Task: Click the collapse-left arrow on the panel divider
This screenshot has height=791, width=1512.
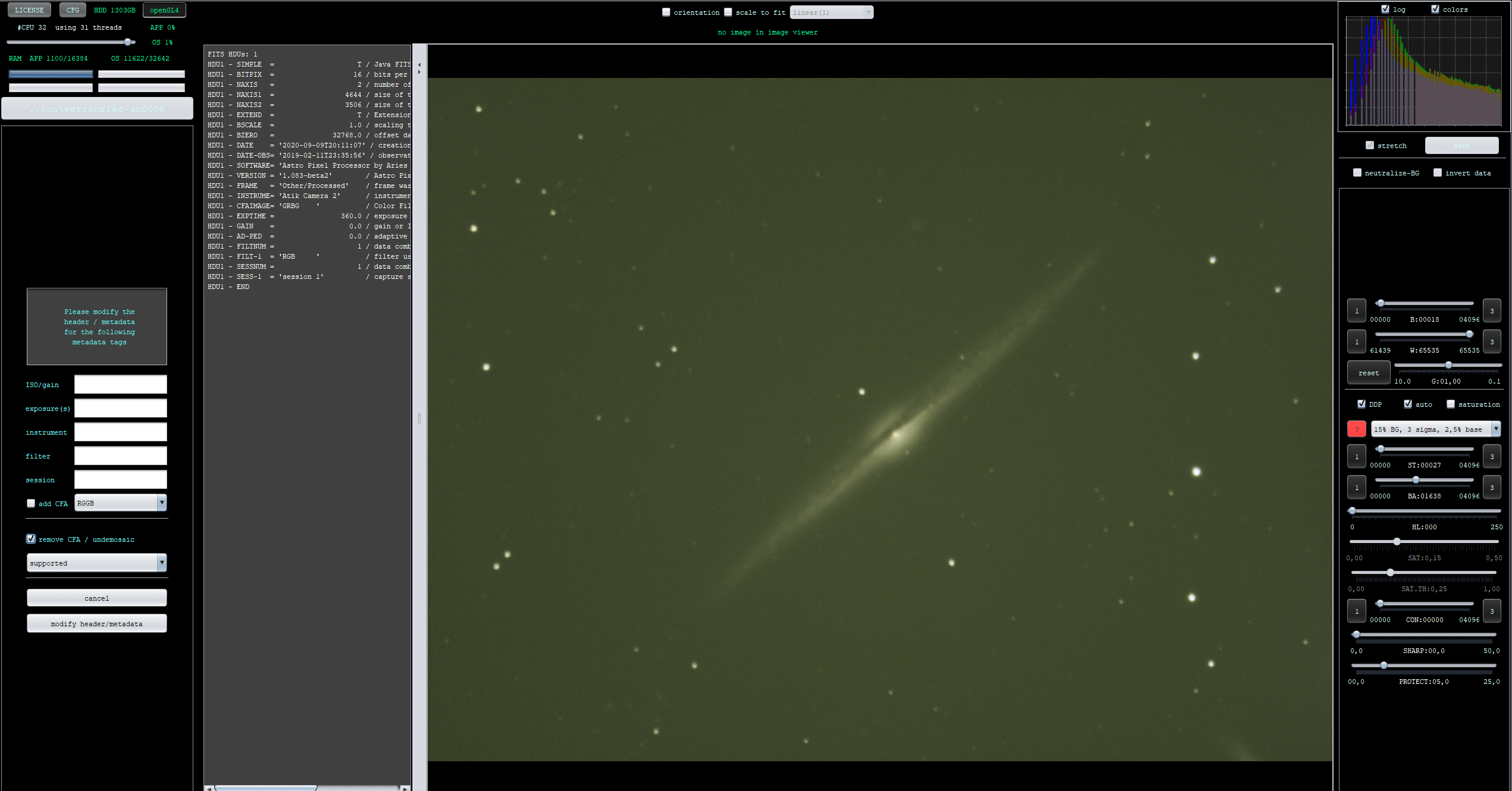Action: pos(419,65)
